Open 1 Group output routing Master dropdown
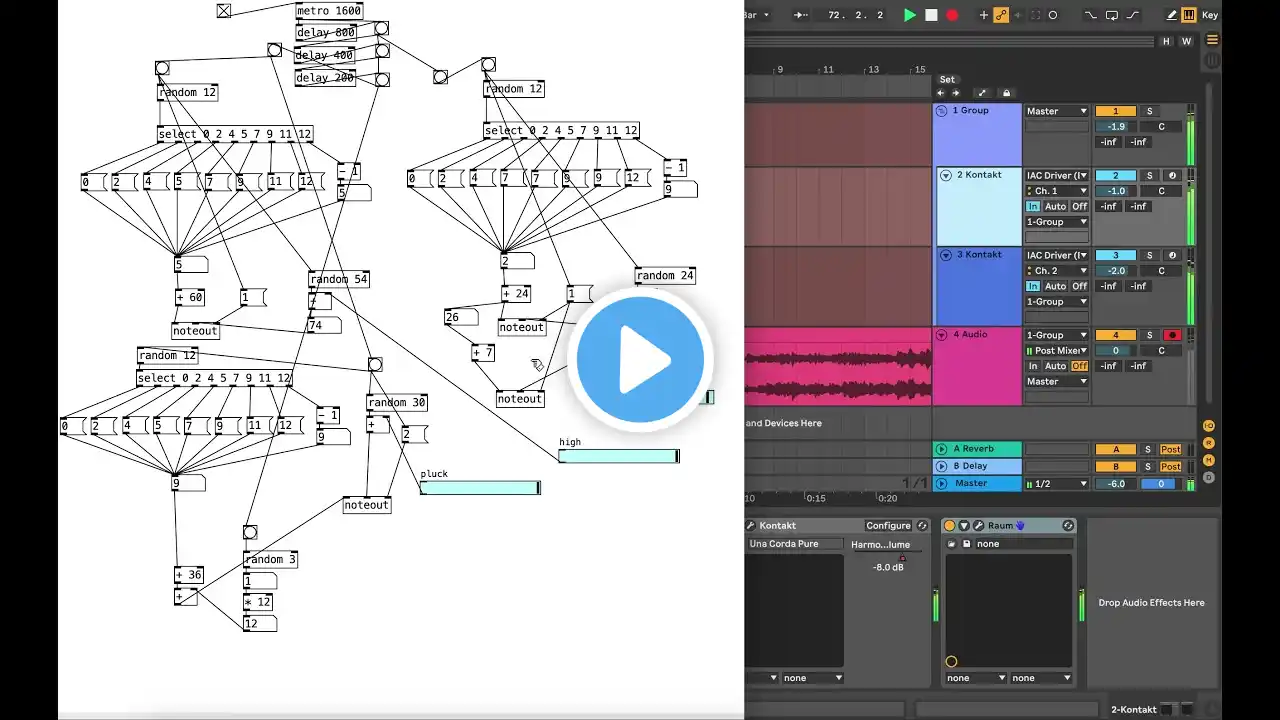This screenshot has height=720, width=1280. click(1056, 111)
